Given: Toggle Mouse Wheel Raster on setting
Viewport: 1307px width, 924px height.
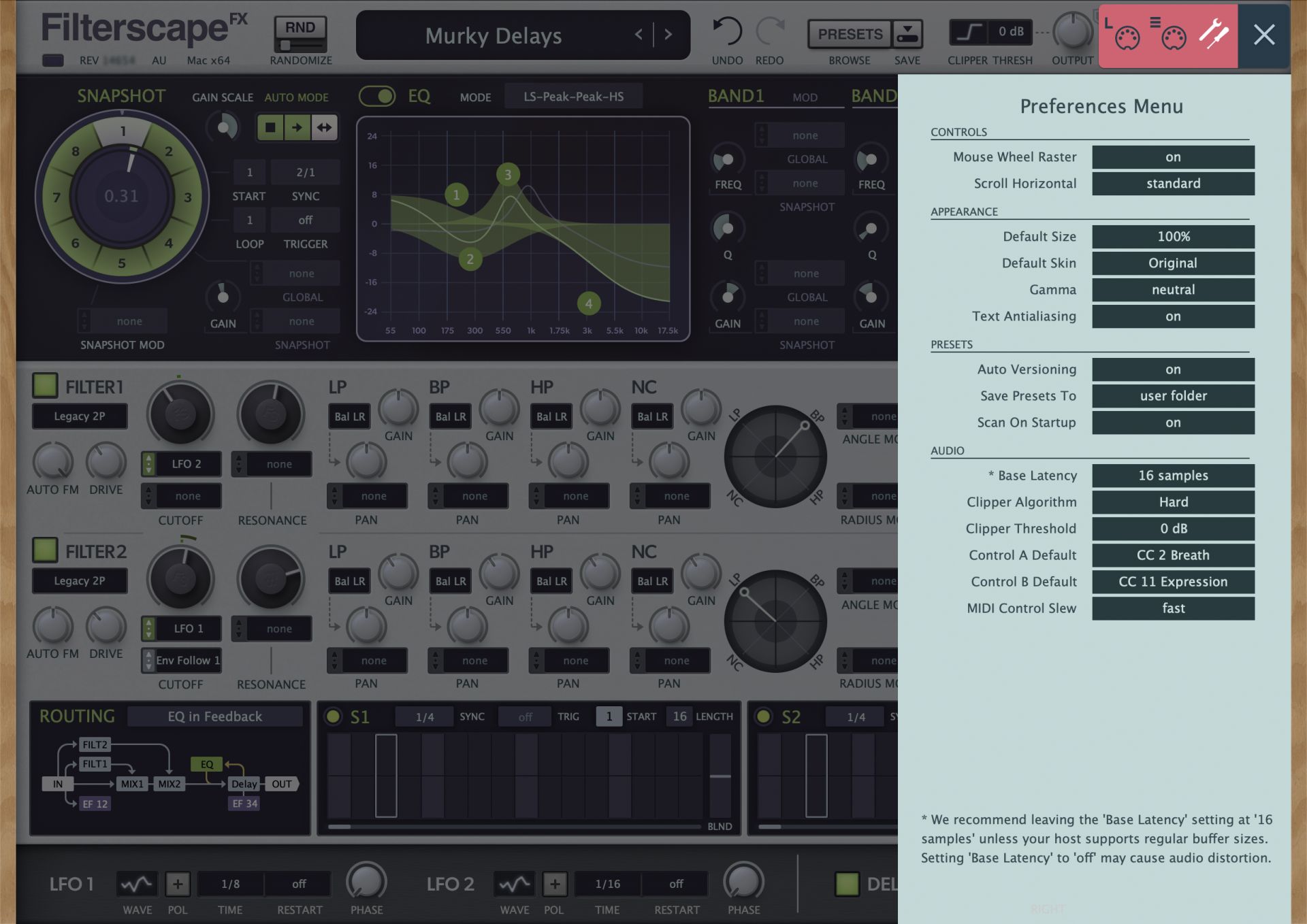Looking at the screenshot, I should tap(1173, 157).
